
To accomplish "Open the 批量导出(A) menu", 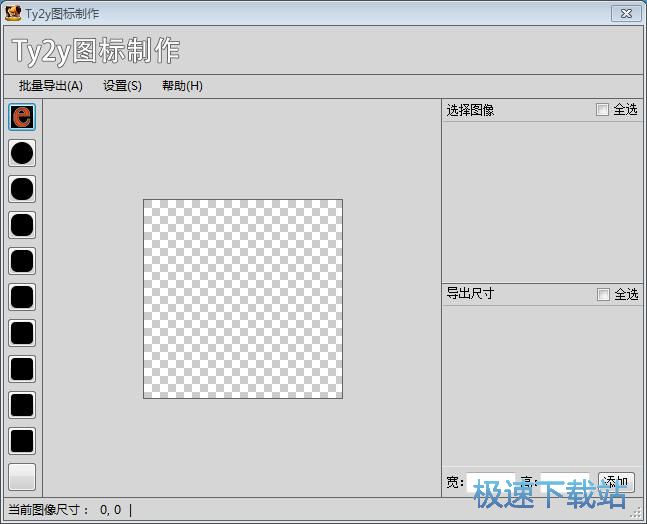I will 51,86.
